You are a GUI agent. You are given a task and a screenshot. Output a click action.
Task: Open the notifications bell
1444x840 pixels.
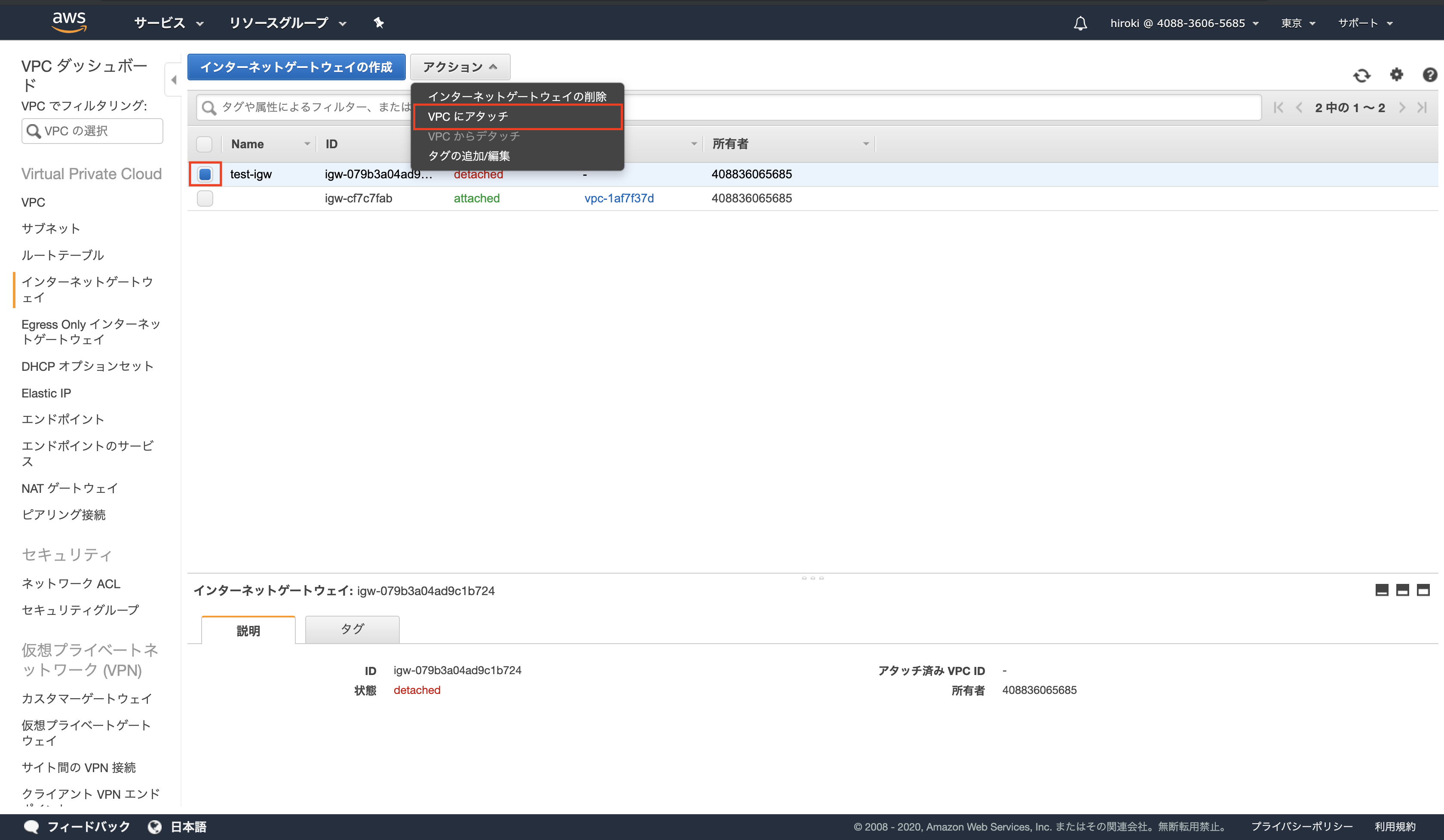(x=1079, y=23)
